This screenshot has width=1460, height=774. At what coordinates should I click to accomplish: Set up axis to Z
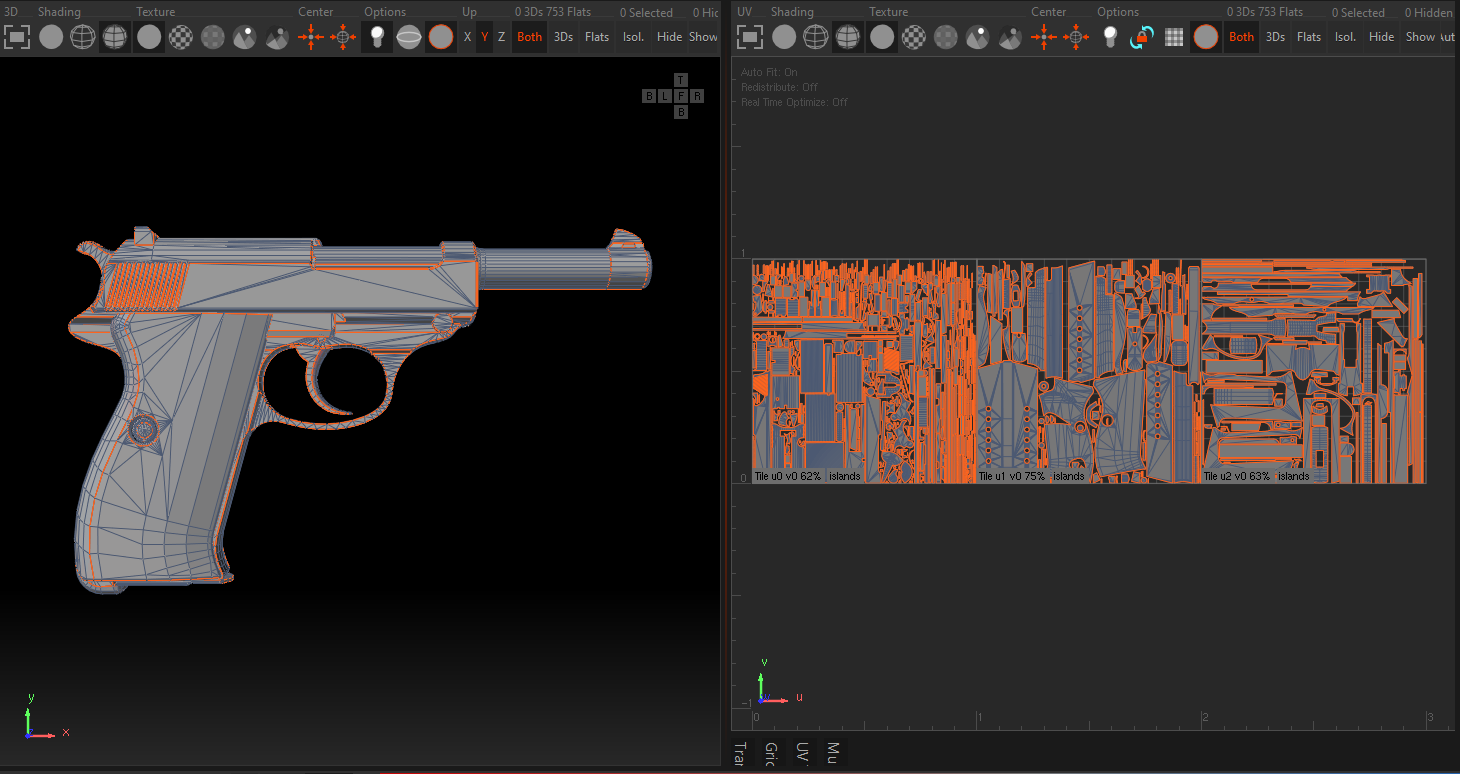tap(501, 37)
